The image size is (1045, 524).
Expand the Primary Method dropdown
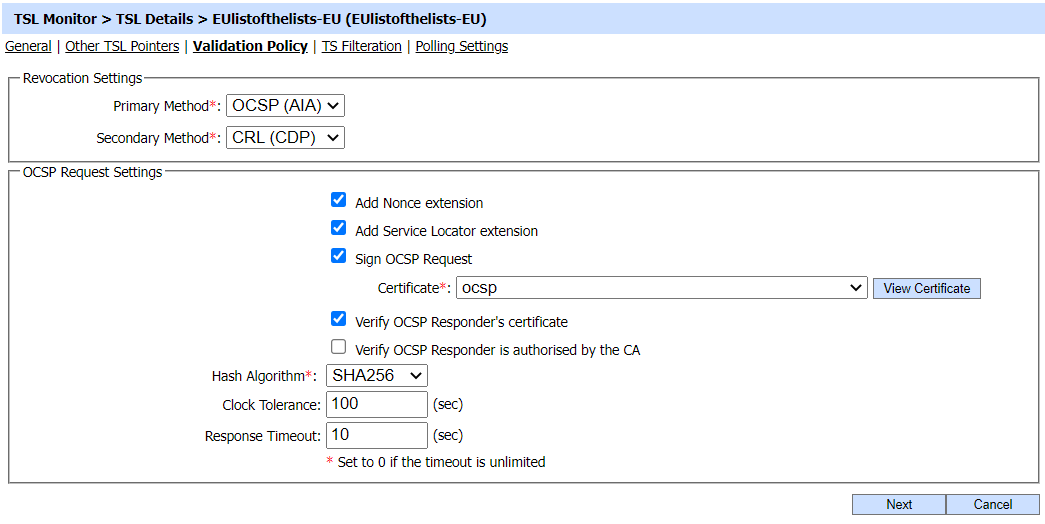tap(285, 106)
